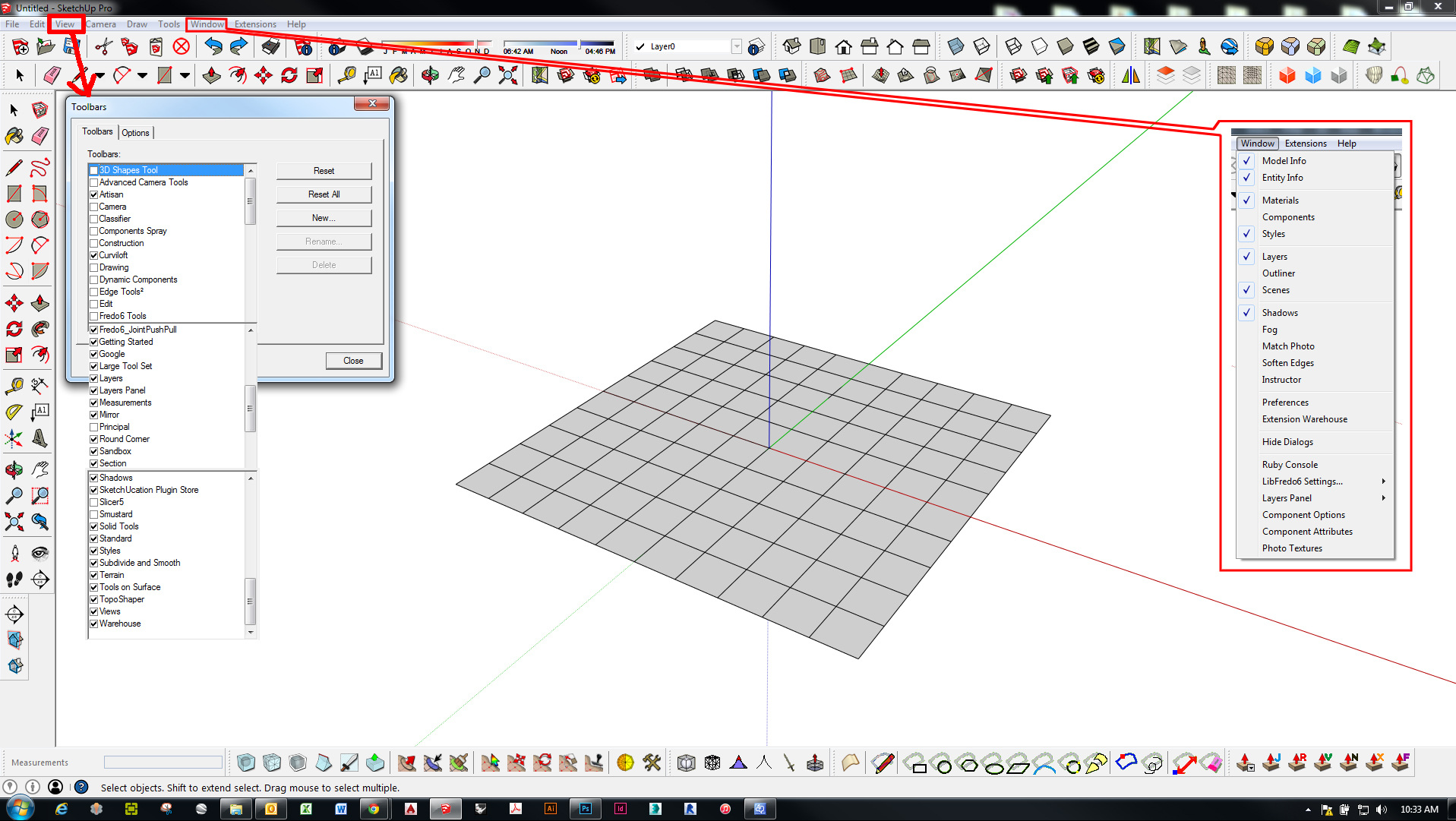Click inside the Measurements input field
The width and height of the screenshot is (1456, 821).
pos(163,762)
